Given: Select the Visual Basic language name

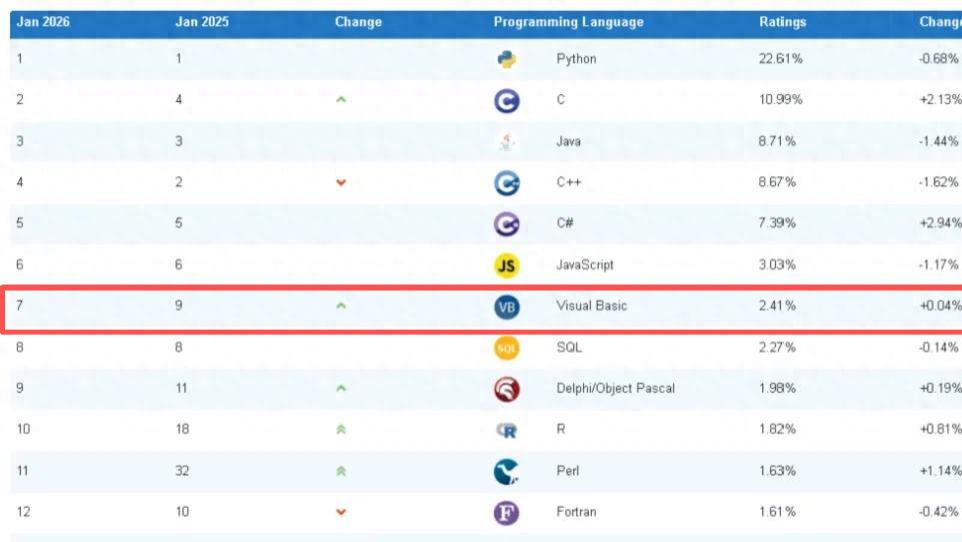Looking at the screenshot, I should pyautogui.click(x=591, y=306).
